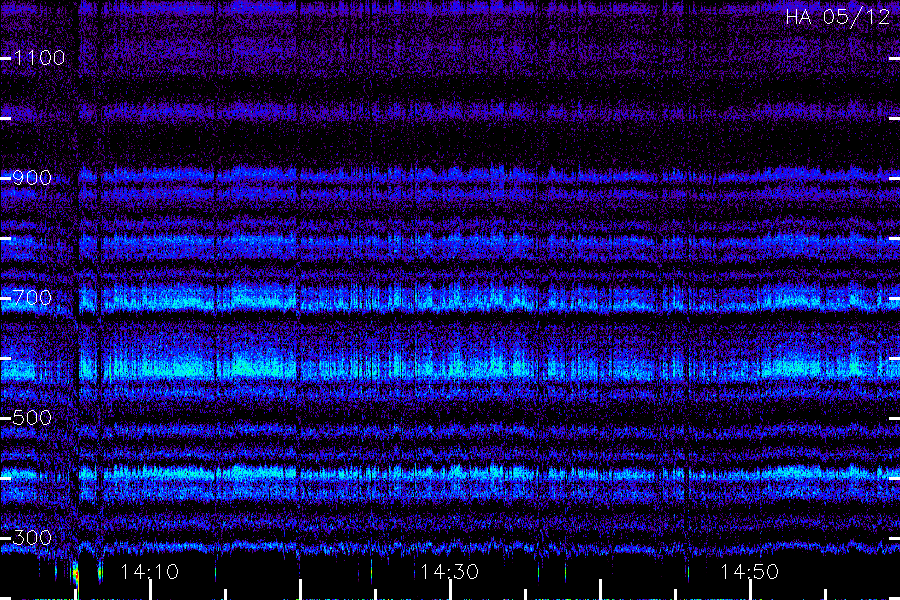The image size is (900, 600).
Task: Select the 900 frequency axis label
Action: [32, 178]
